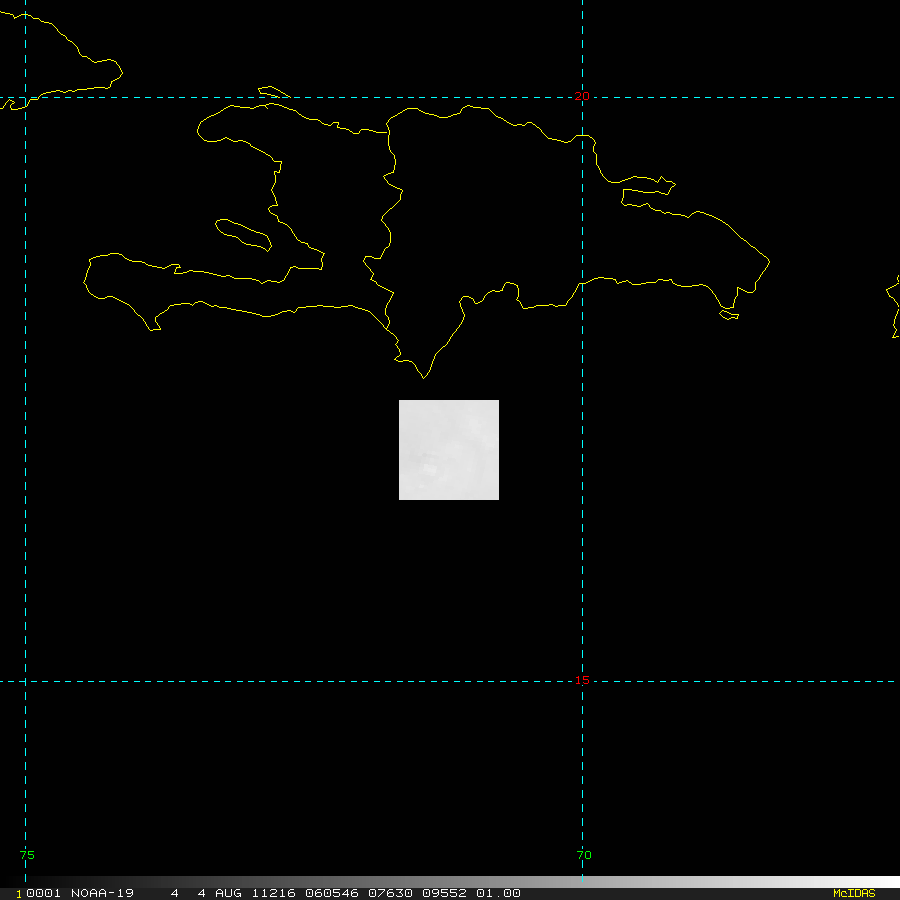Click the small island outline off southeast coast
900x900 pixels.
coord(729,315)
